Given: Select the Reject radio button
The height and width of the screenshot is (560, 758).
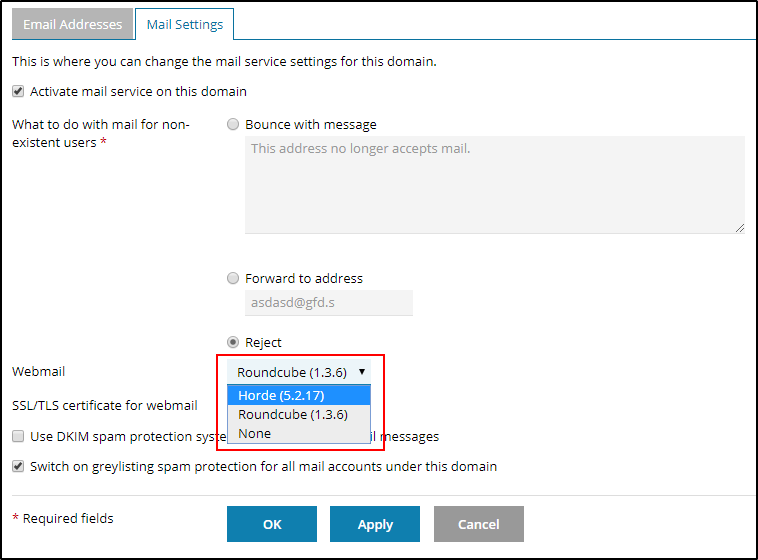Looking at the screenshot, I should pos(233,343).
